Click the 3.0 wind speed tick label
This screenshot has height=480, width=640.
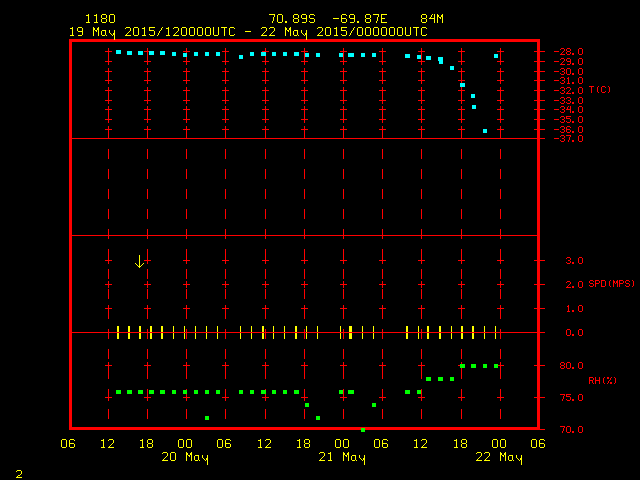574,261
